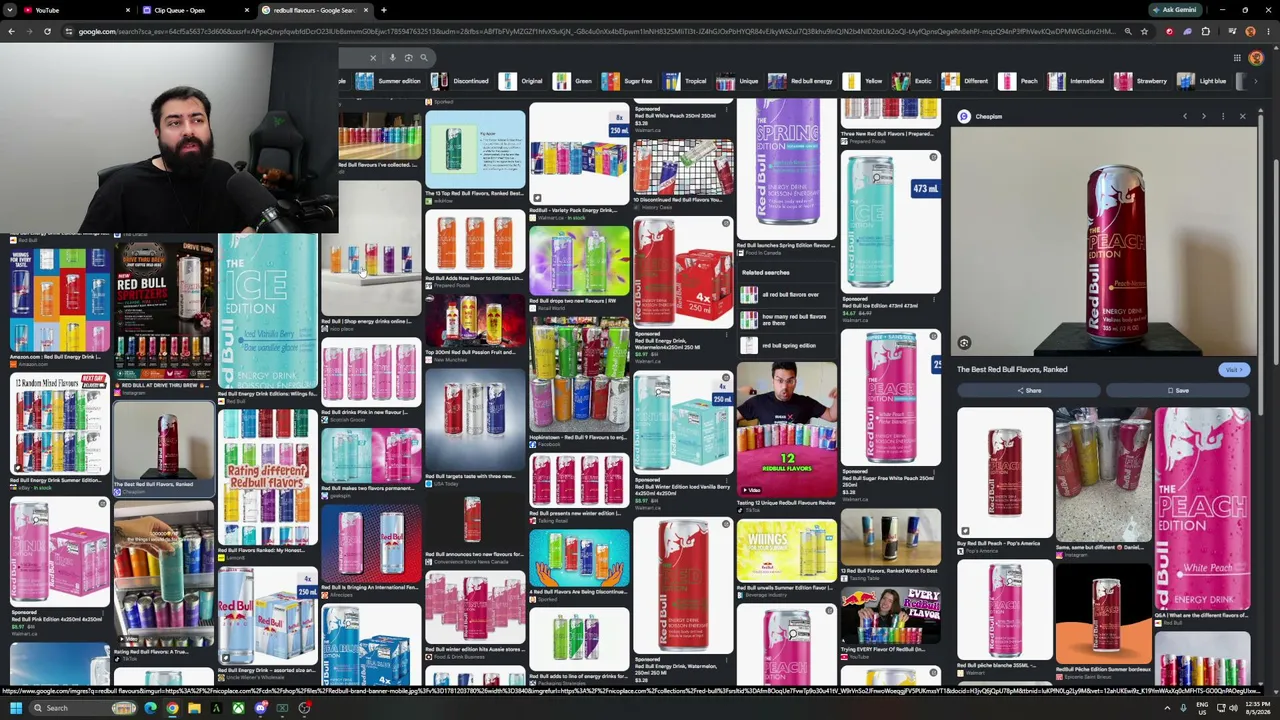Screen dimensions: 1280x720
Task: Search inside the image with Lens icon
Action: pos(964,343)
